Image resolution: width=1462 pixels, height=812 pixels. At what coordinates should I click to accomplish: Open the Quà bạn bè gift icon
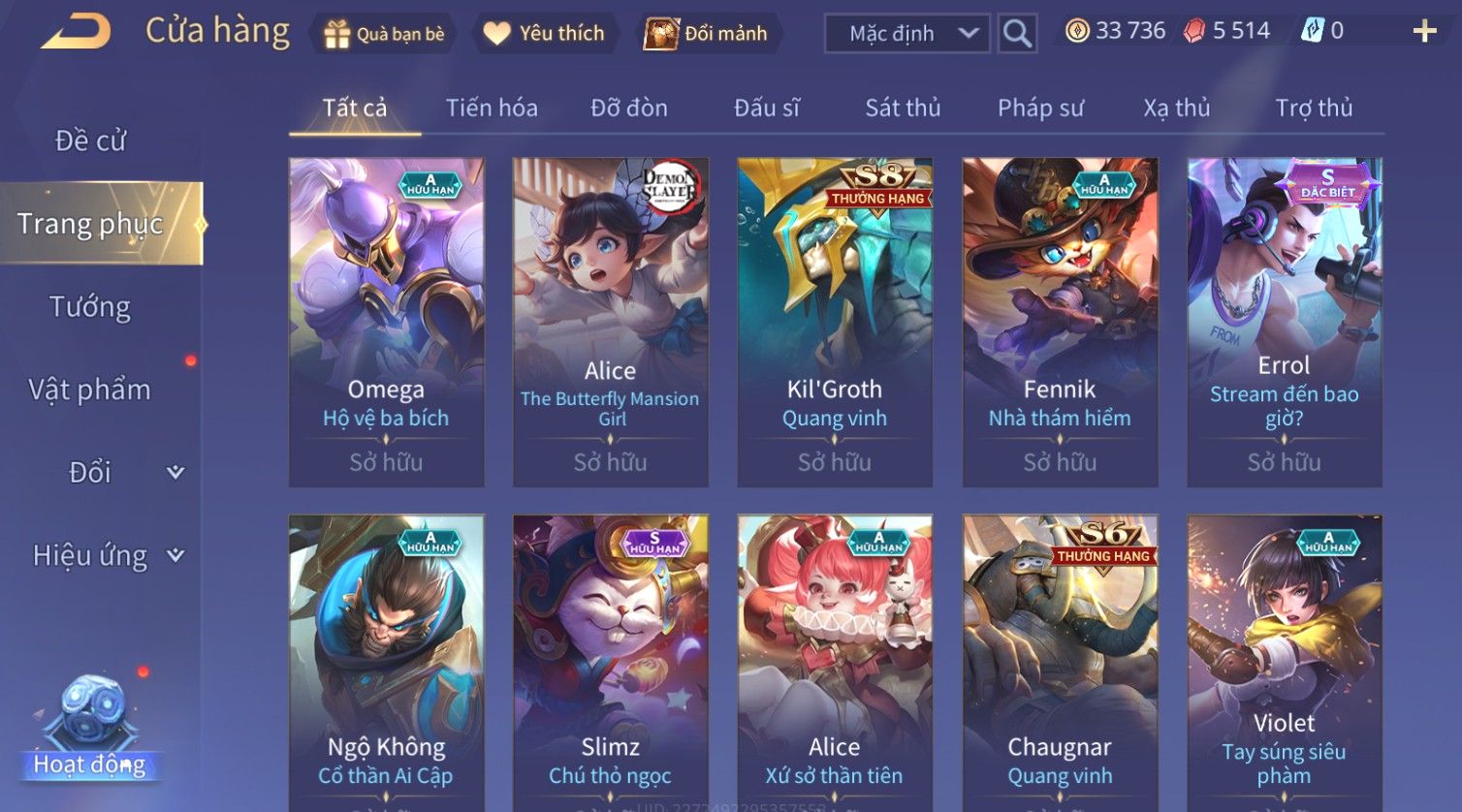336,35
